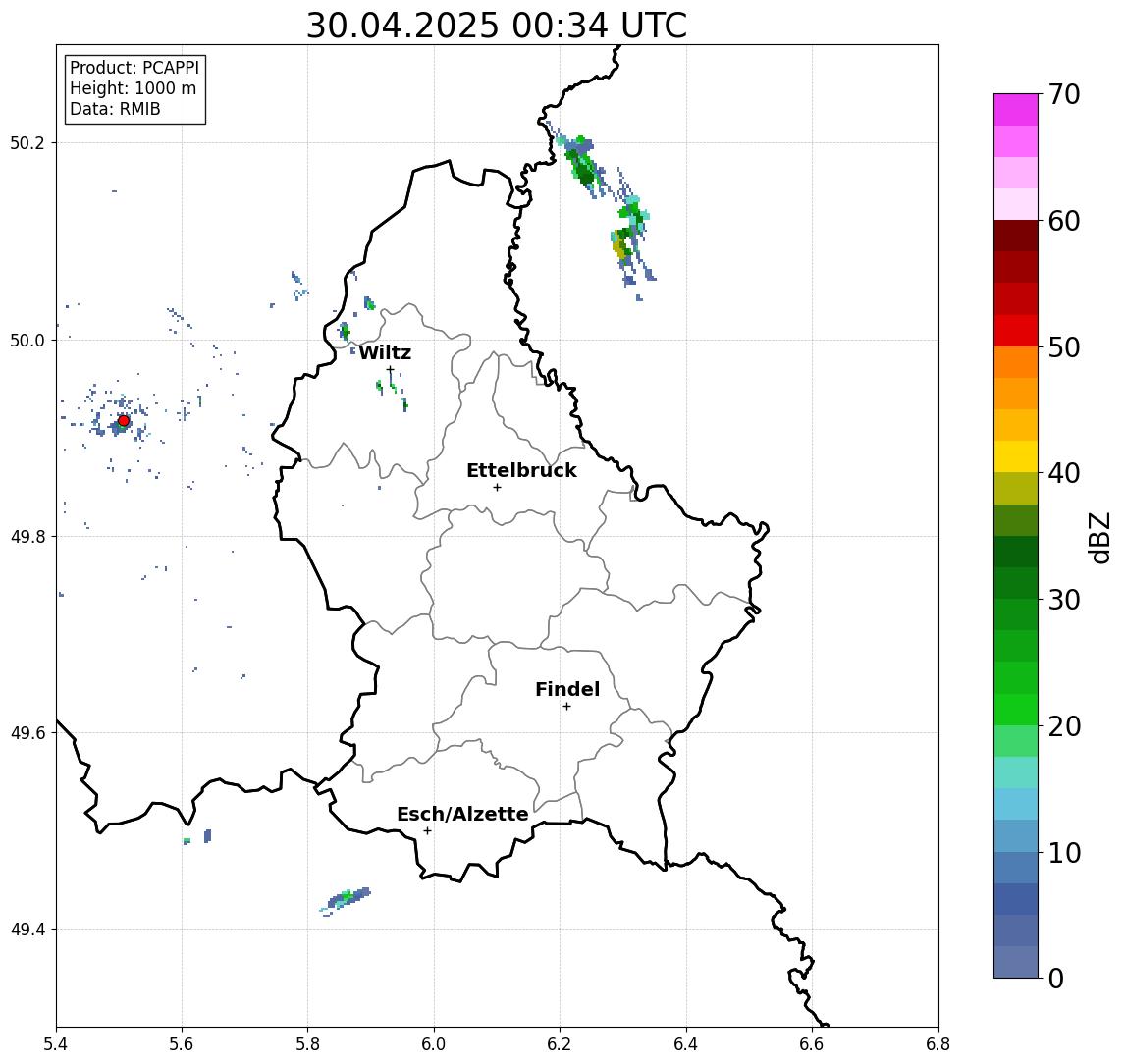
Task: Click the 30 value on colorbar
Action: click(x=1063, y=600)
